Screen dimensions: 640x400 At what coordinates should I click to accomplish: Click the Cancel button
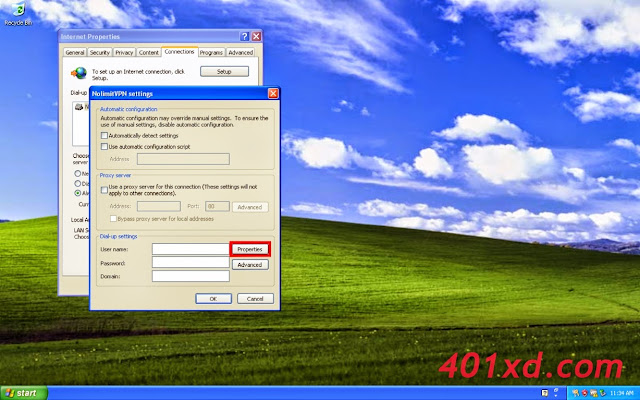click(x=255, y=299)
